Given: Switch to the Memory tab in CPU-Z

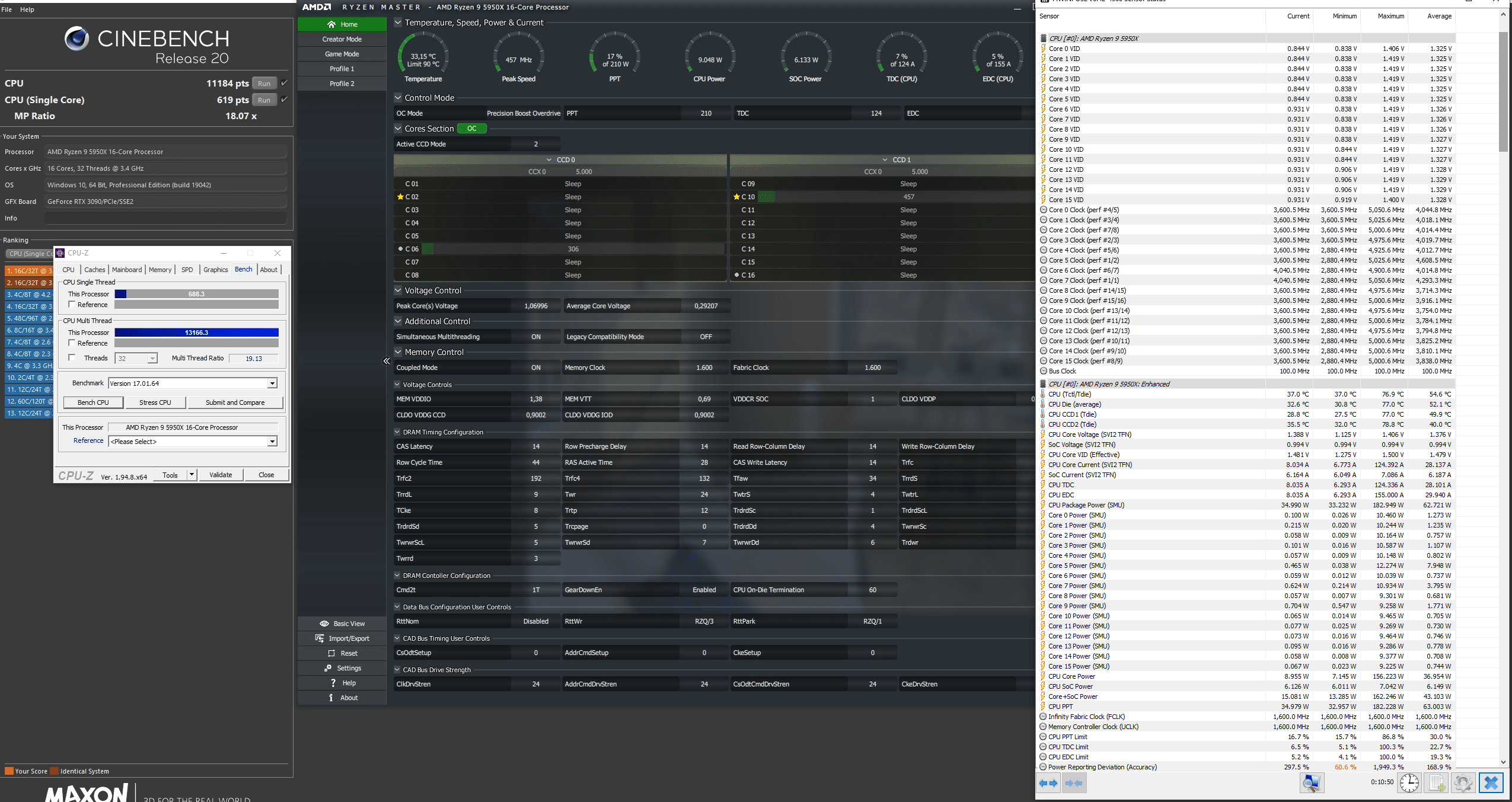Looking at the screenshot, I should [x=160, y=270].
